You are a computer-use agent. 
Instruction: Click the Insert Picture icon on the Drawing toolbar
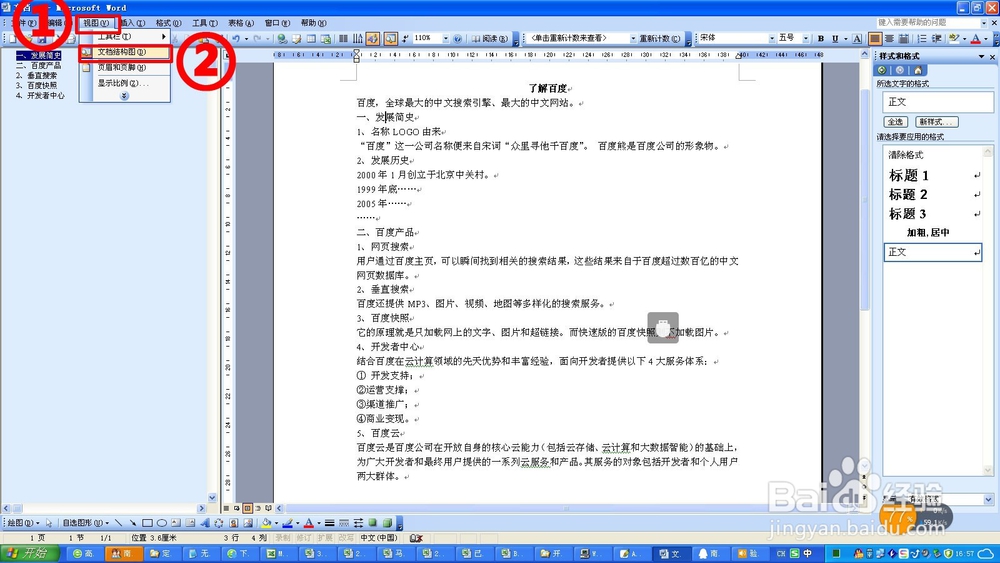tap(248, 523)
